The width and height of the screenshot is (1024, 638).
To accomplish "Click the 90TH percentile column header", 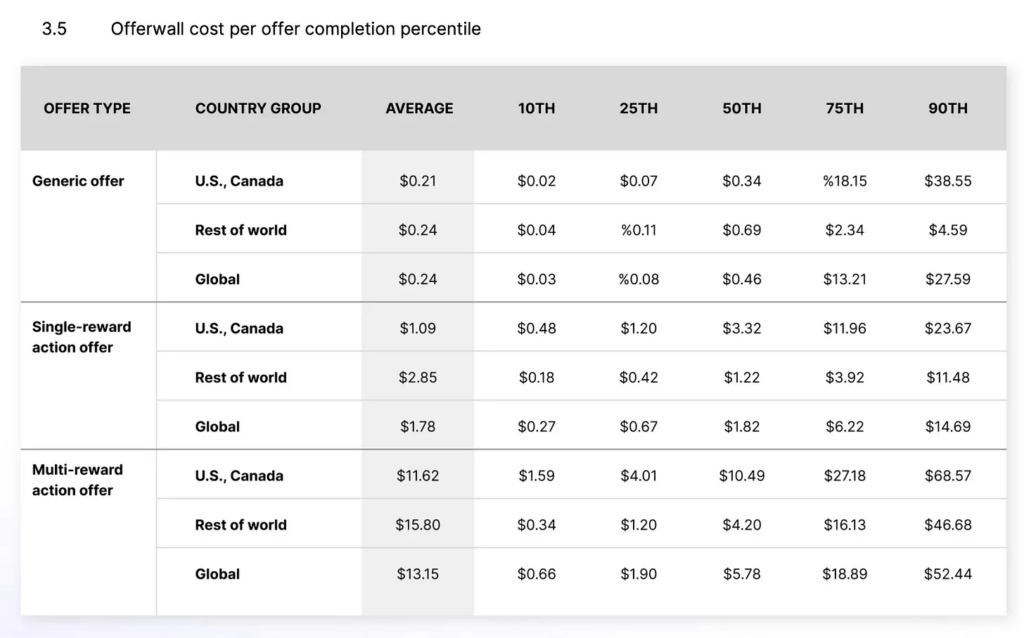I will pos(948,108).
